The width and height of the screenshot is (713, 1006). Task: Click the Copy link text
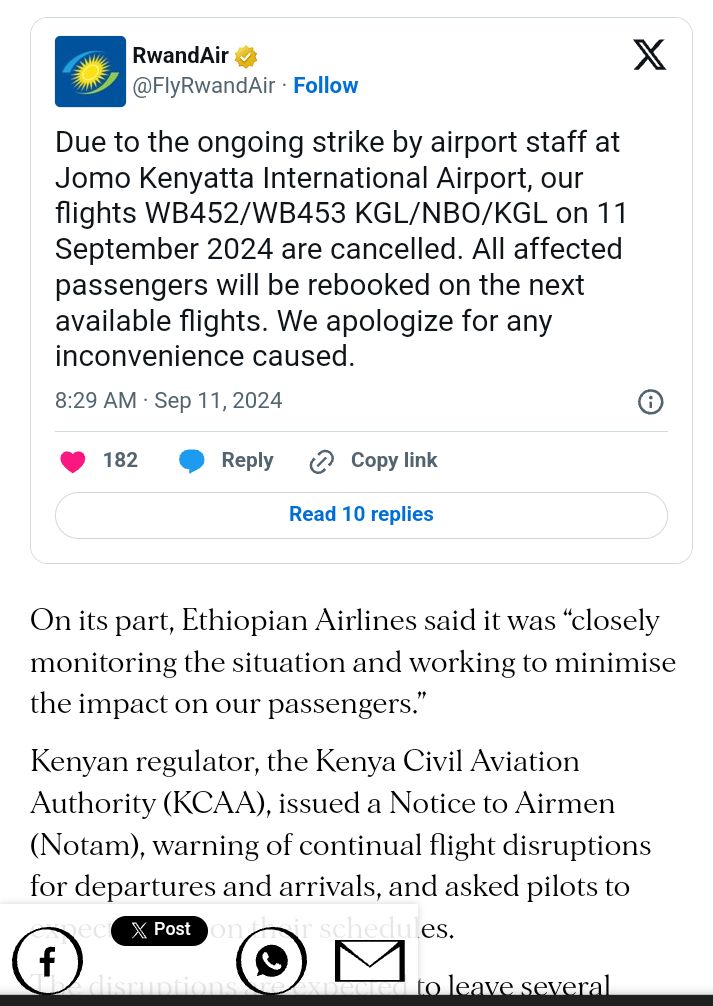click(394, 460)
